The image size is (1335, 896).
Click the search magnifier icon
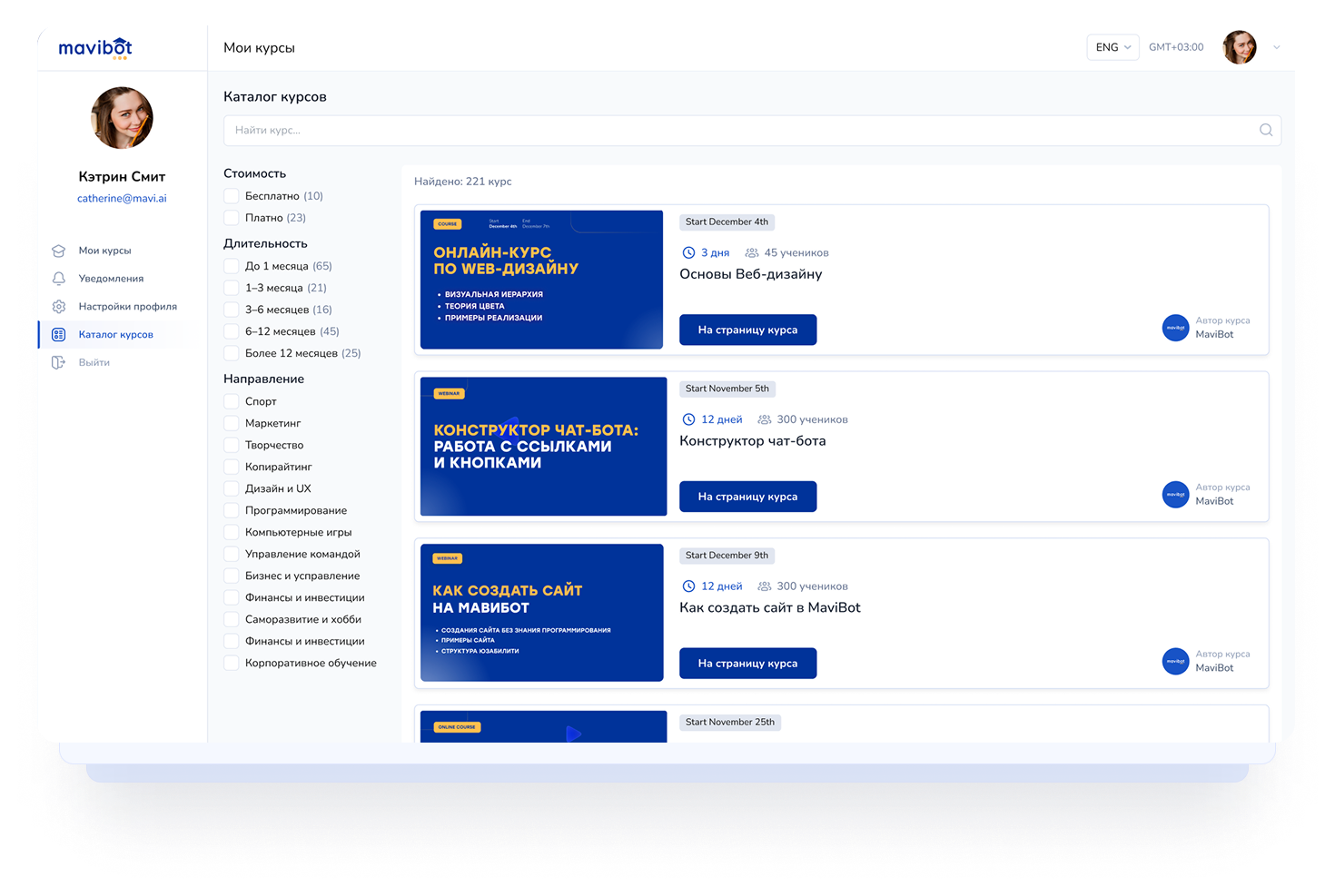coord(1265,130)
